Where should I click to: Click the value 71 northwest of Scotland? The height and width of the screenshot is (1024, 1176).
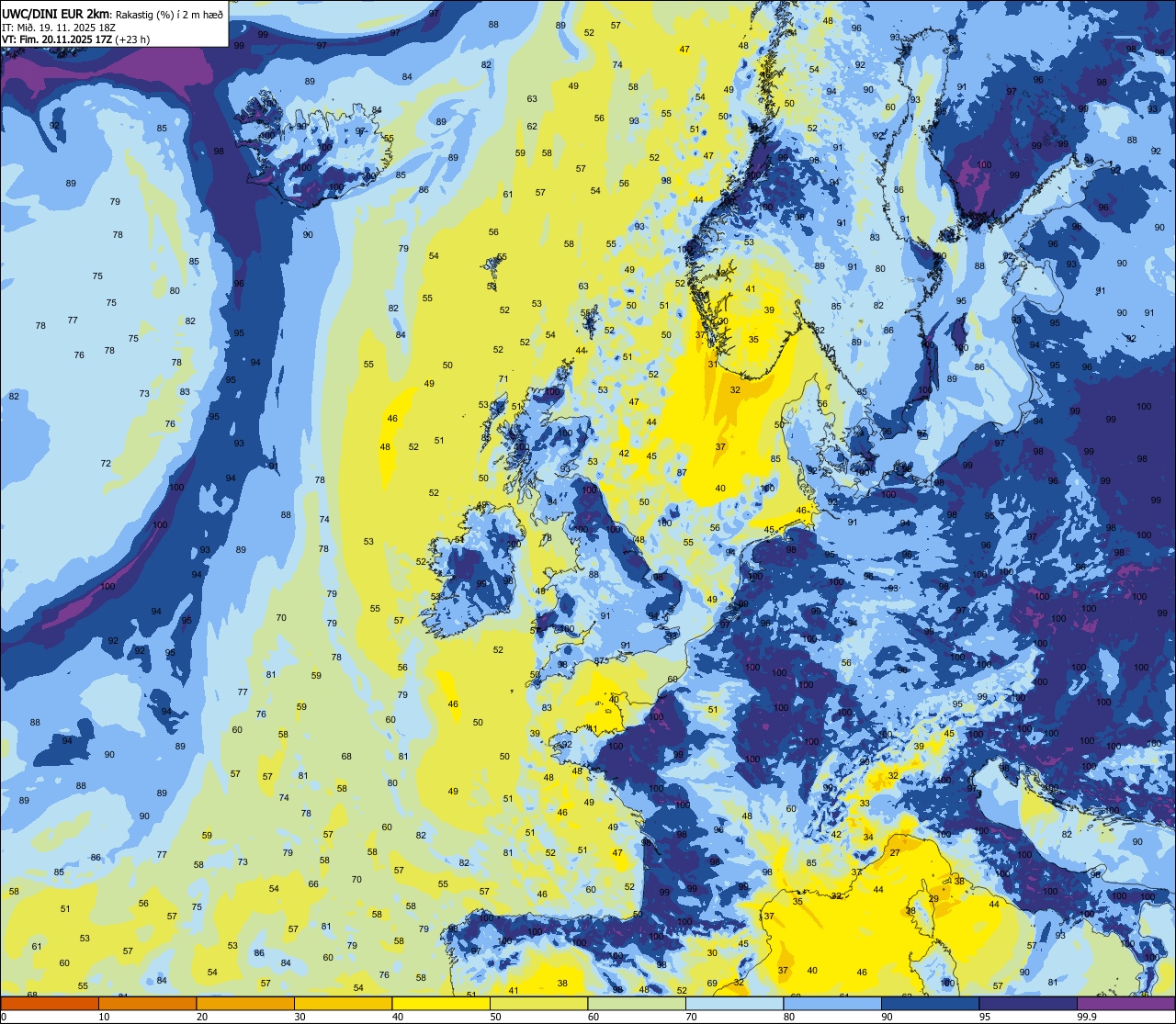point(503,378)
